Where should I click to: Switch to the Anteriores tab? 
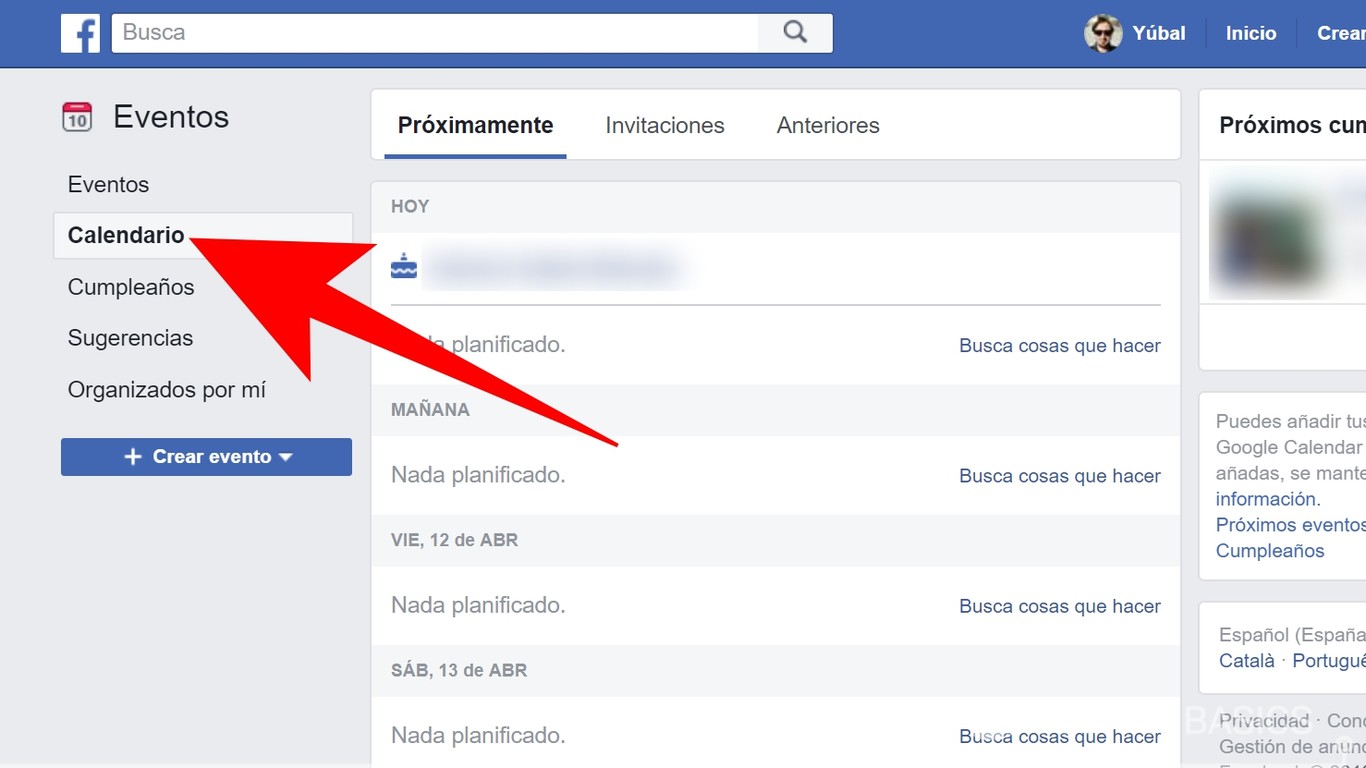(x=827, y=125)
